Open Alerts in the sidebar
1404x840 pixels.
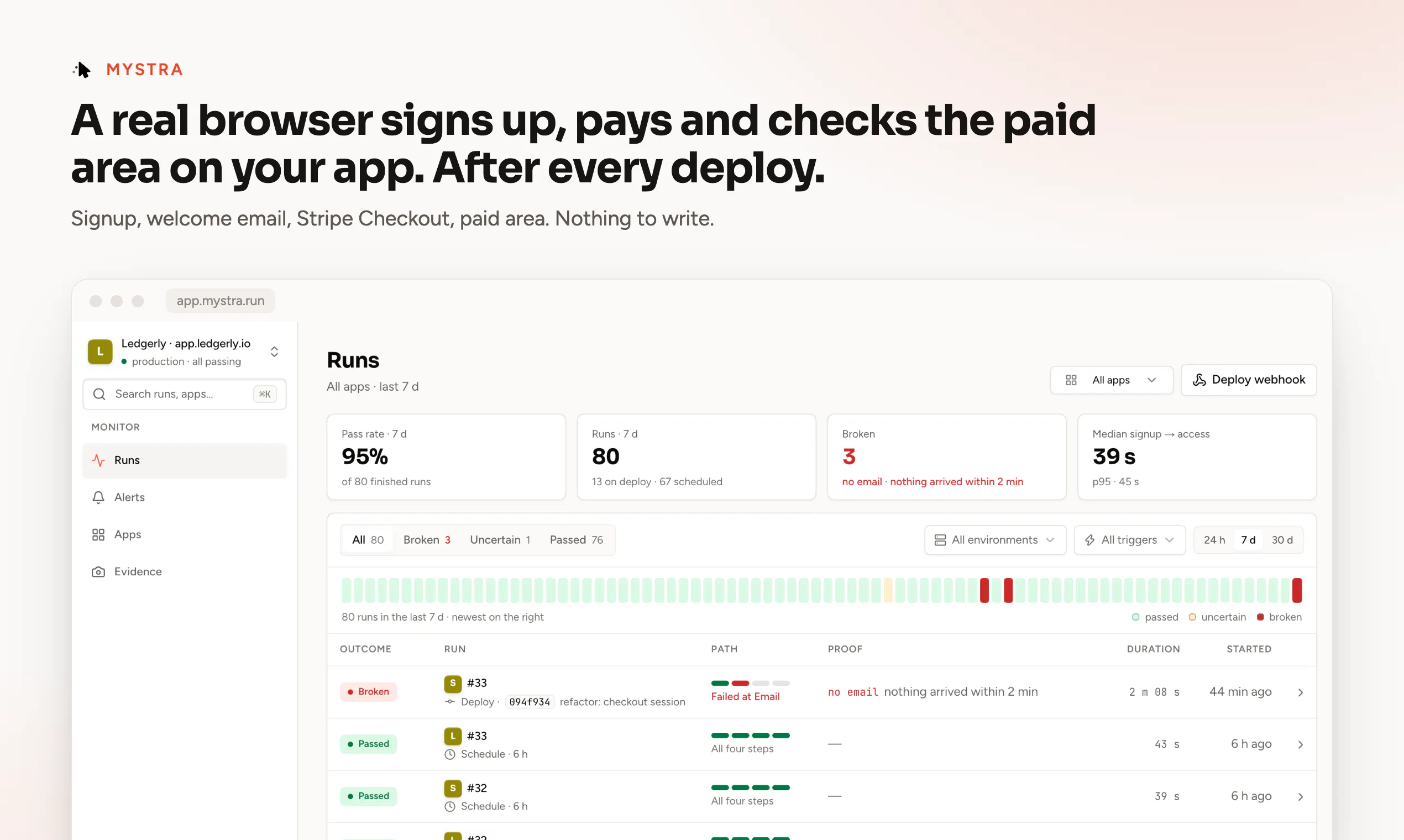[185, 497]
